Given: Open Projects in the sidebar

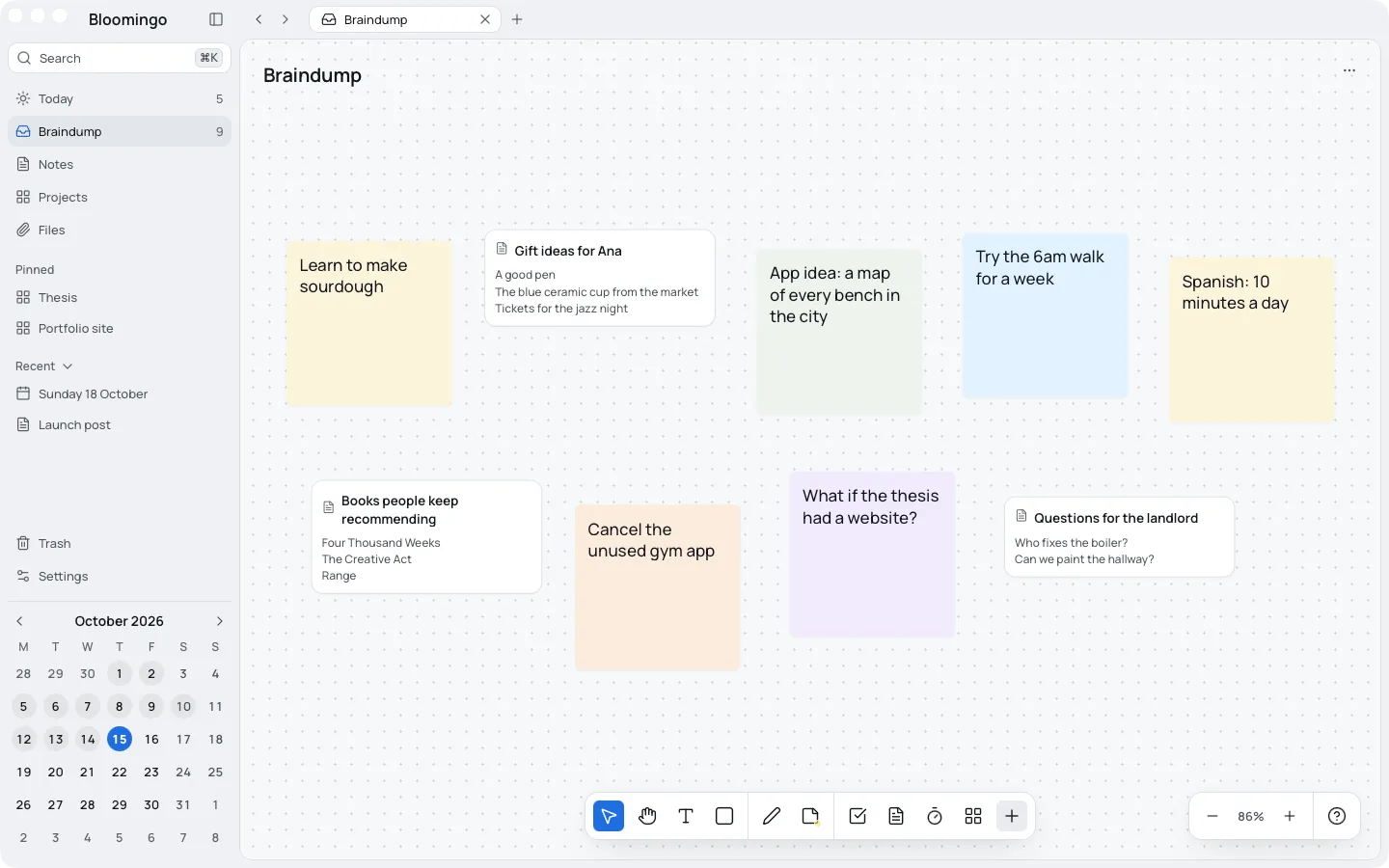Looking at the screenshot, I should pyautogui.click(x=120, y=198).
